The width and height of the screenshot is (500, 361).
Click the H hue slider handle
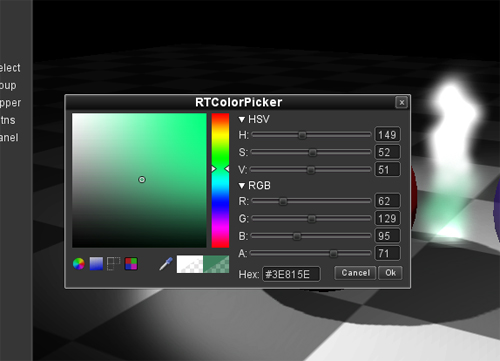(302, 135)
